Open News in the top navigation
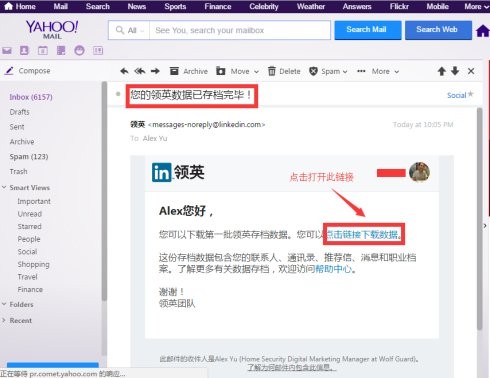The width and height of the screenshot is (490, 378). click(137, 6)
